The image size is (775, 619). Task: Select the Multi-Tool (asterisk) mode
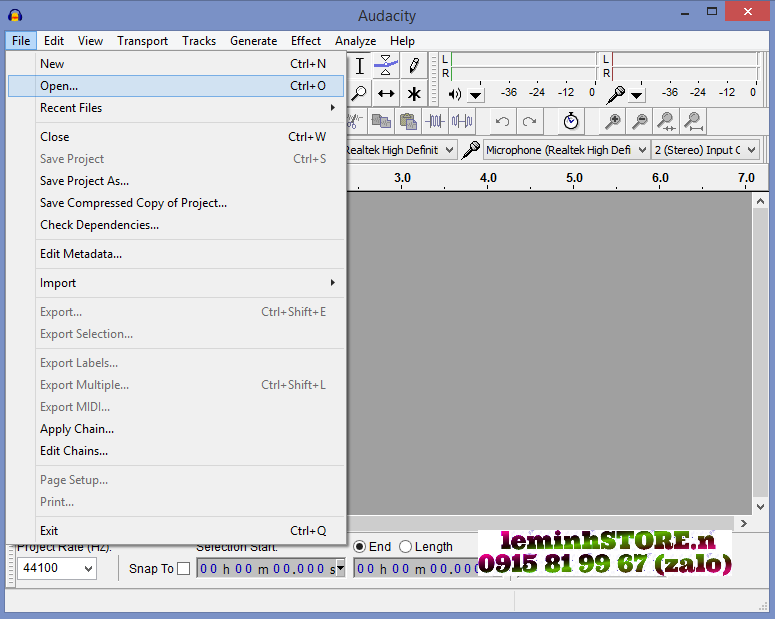point(414,93)
